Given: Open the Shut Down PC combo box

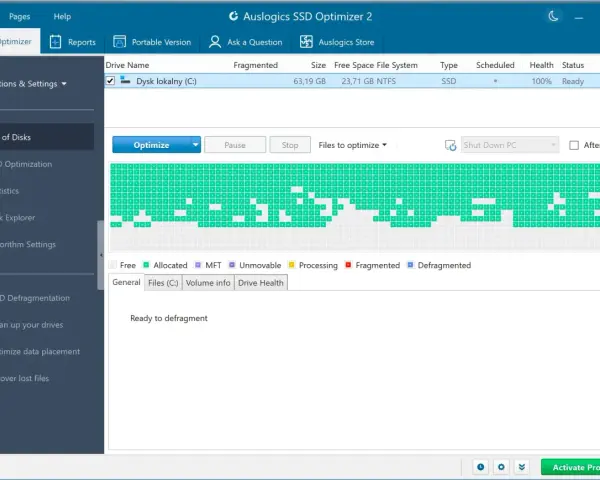Looking at the screenshot, I should 510,145.
